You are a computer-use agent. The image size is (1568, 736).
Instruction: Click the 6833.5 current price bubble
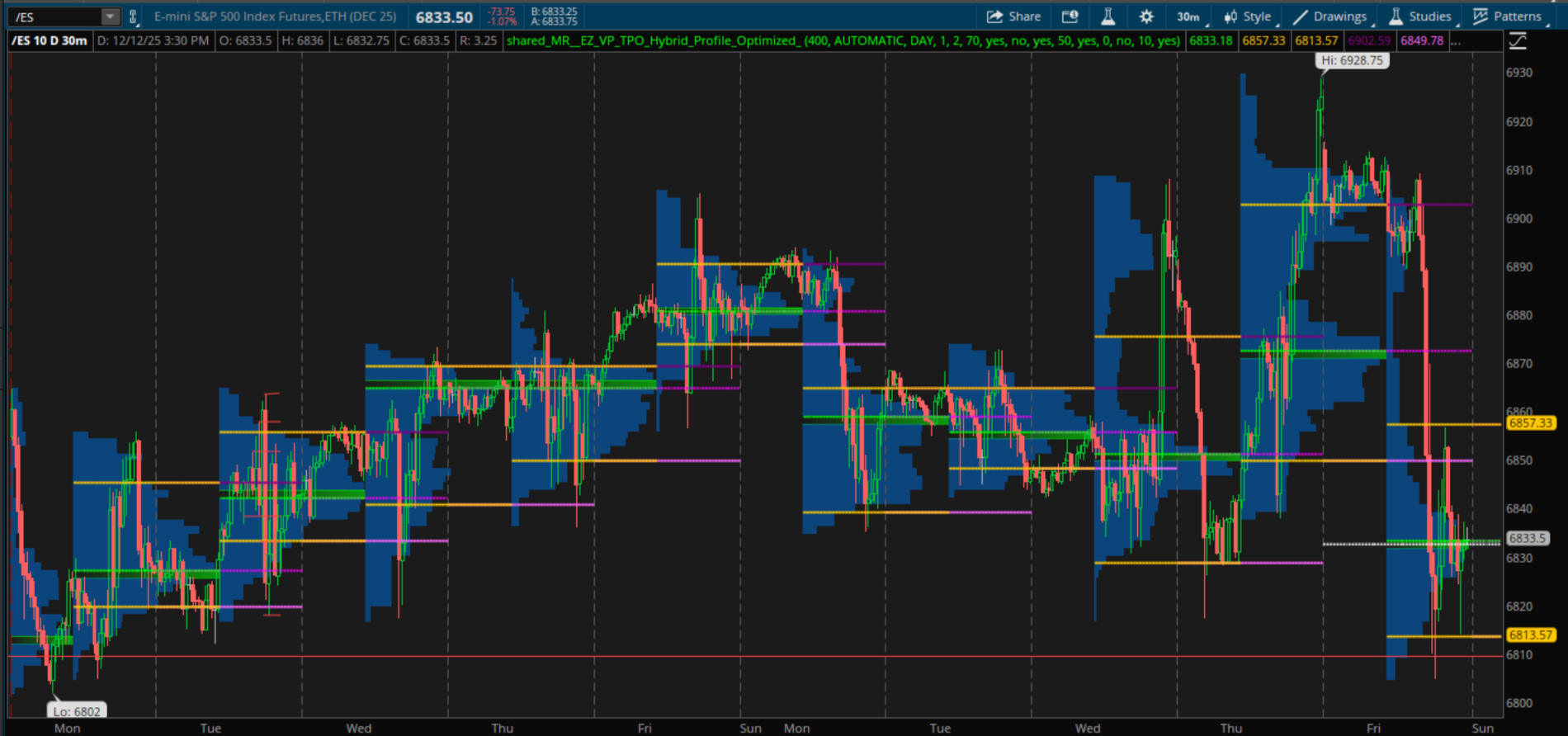click(x=1528, y=538)
